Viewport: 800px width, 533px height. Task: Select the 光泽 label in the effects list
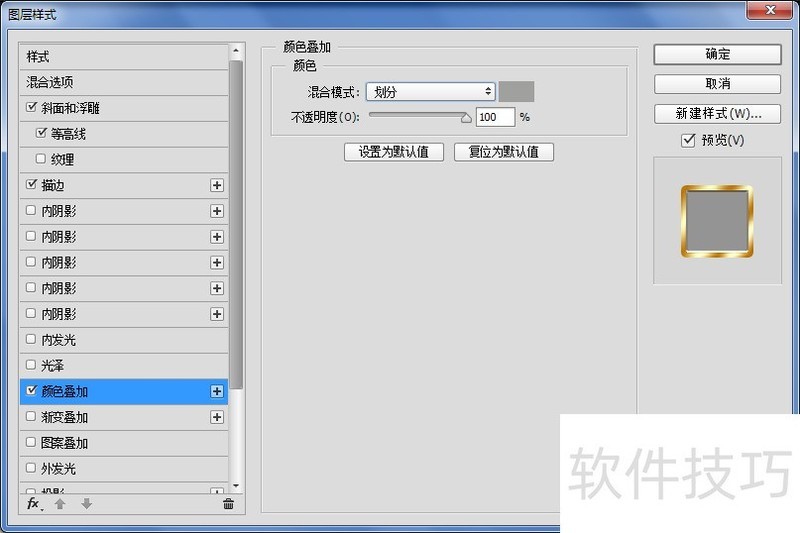click(53, 366)
